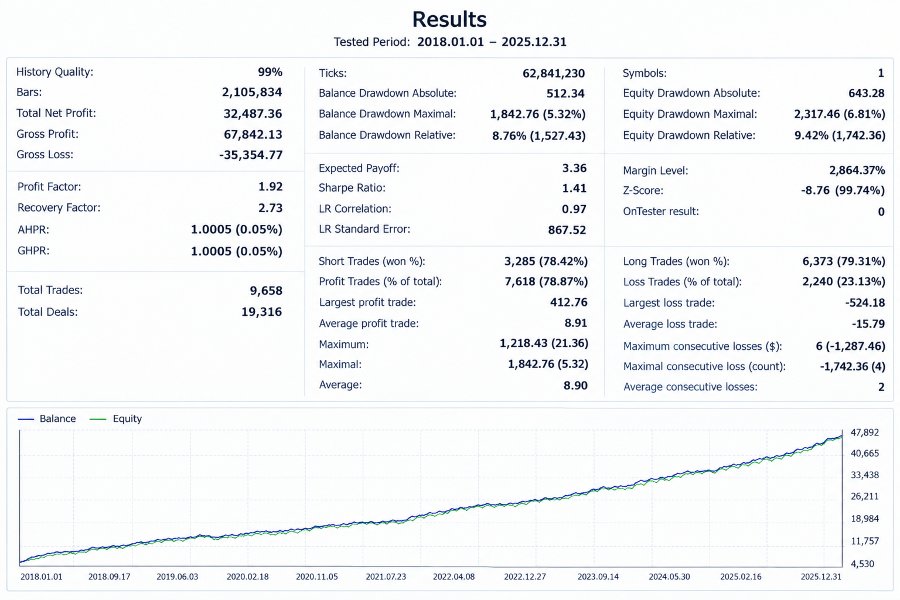
Task: Click Profit Trades value 7,618 (78.87%)
Action: 546,282
